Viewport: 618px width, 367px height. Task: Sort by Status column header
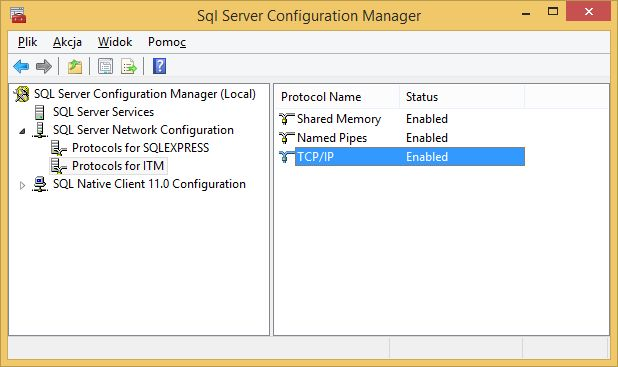(x=462, y=97)
